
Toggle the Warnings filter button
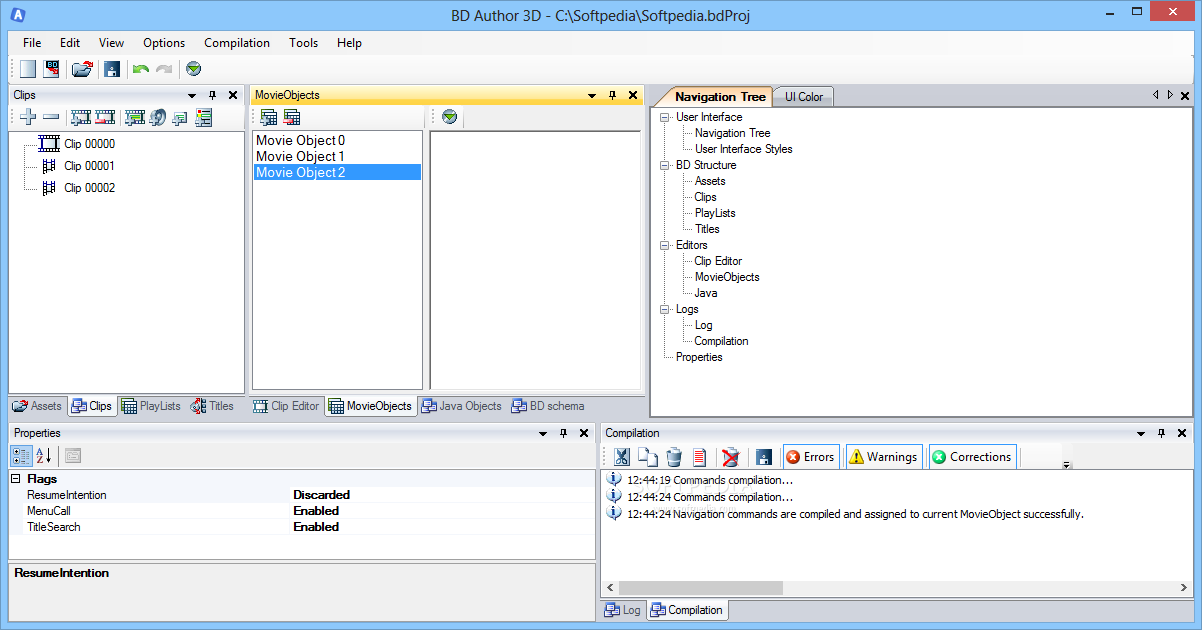click(882, 457)
